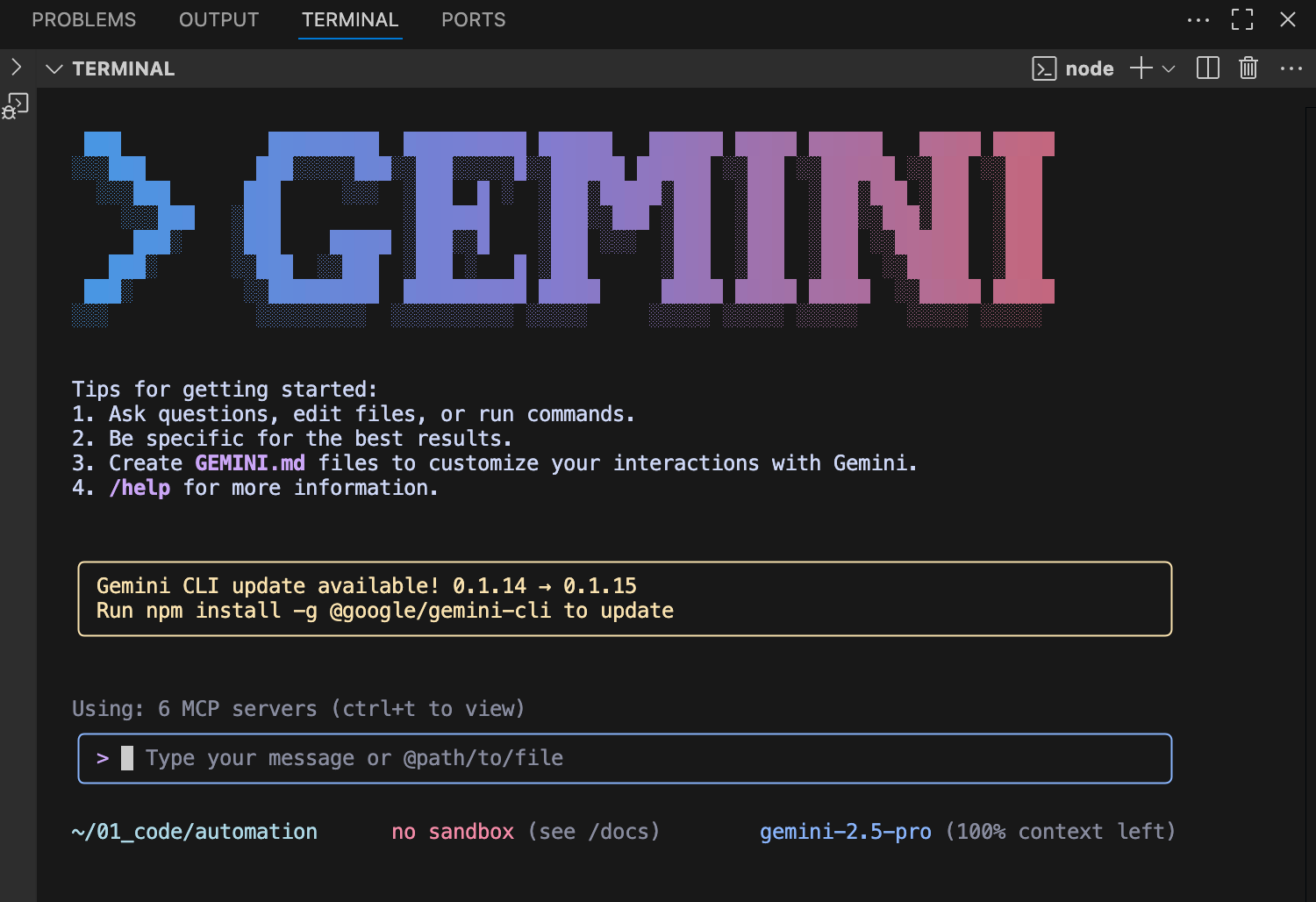The width and height of the screenshot is (1316, 902).
Task: Click tip "2. Be specific for the best results."
Action: pos(292,439)
